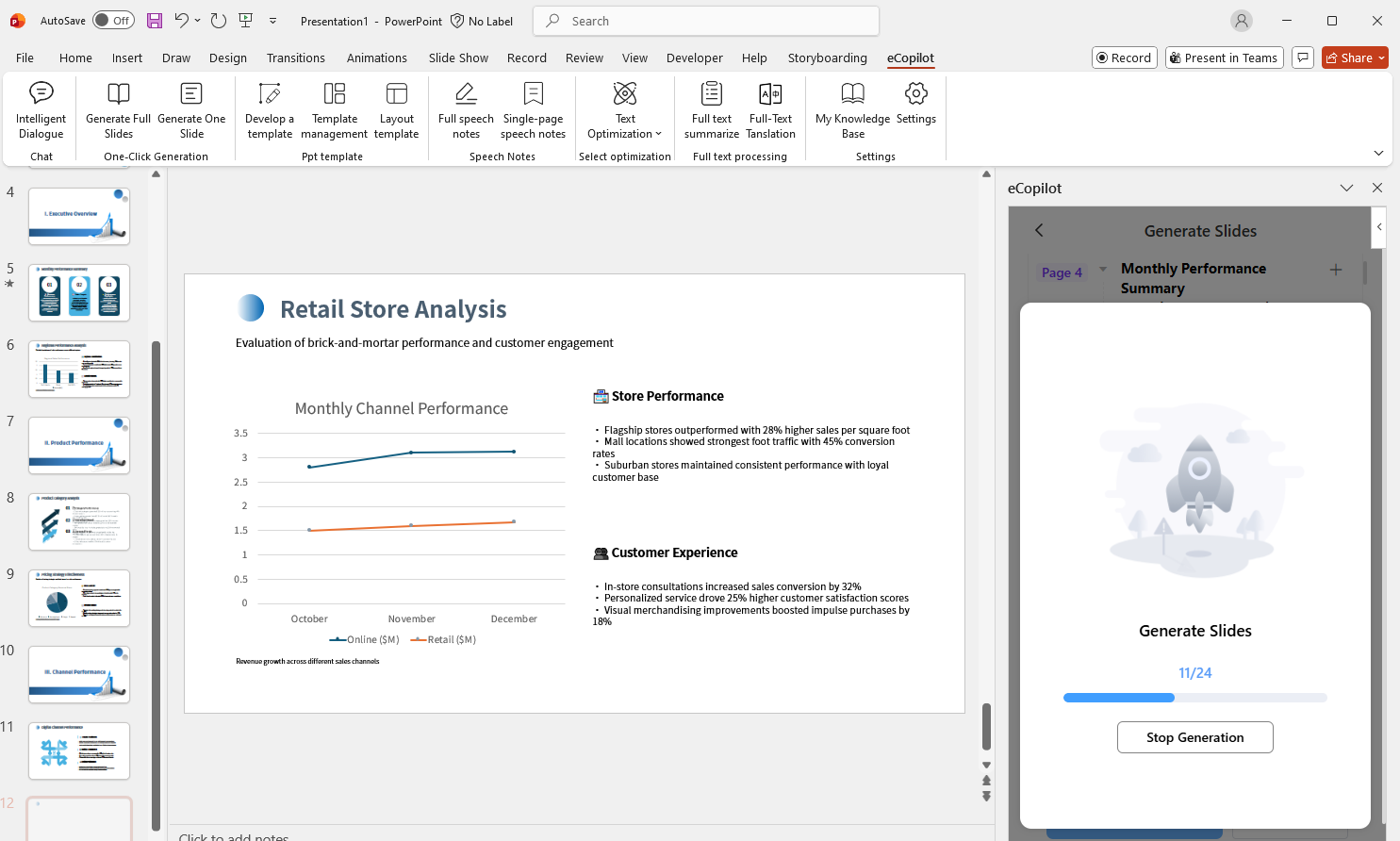The height and width of the screenshot is (841, 1400).
Task: Select slide 9 thumbnail
Action: coord(79,598)
